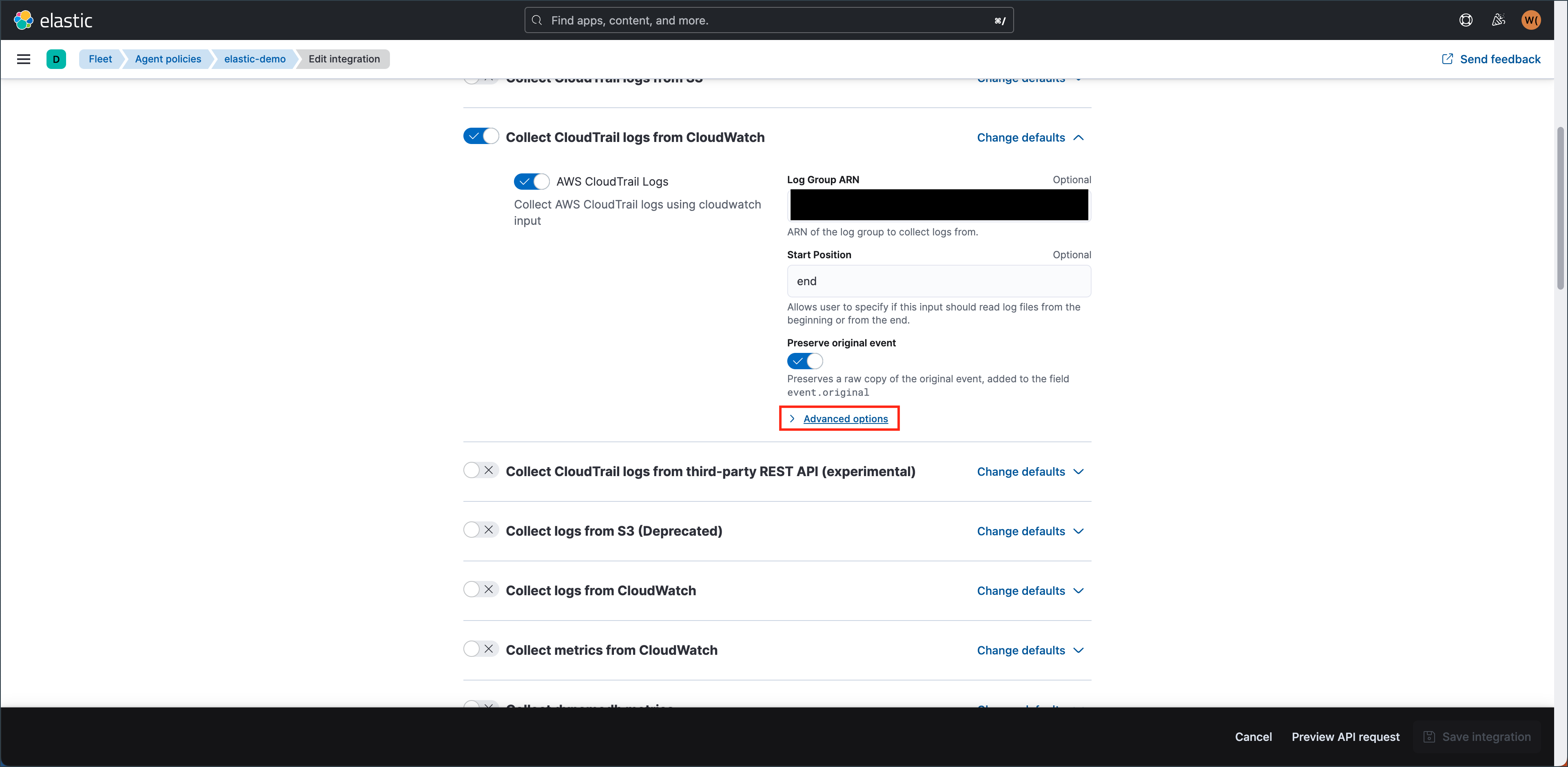Navigate to Agent policies via breadcrumb
Screen dimensions: 1568x767
click(167, 58)
